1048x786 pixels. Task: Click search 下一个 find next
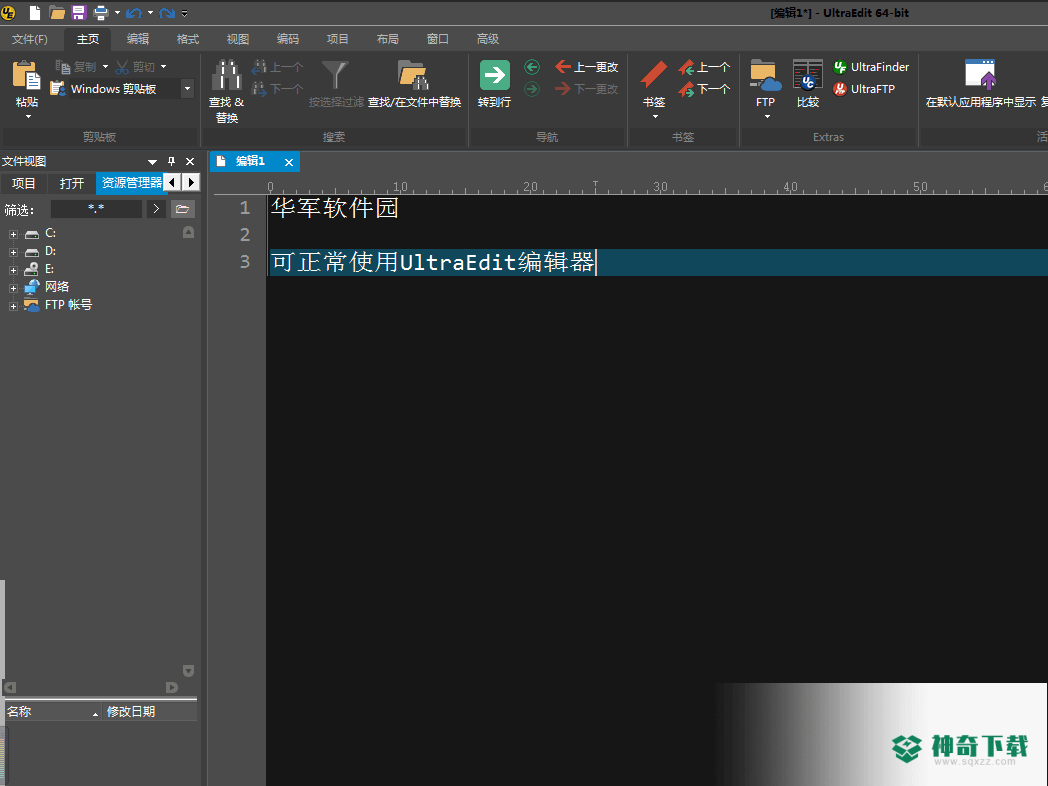pos(277,89)
